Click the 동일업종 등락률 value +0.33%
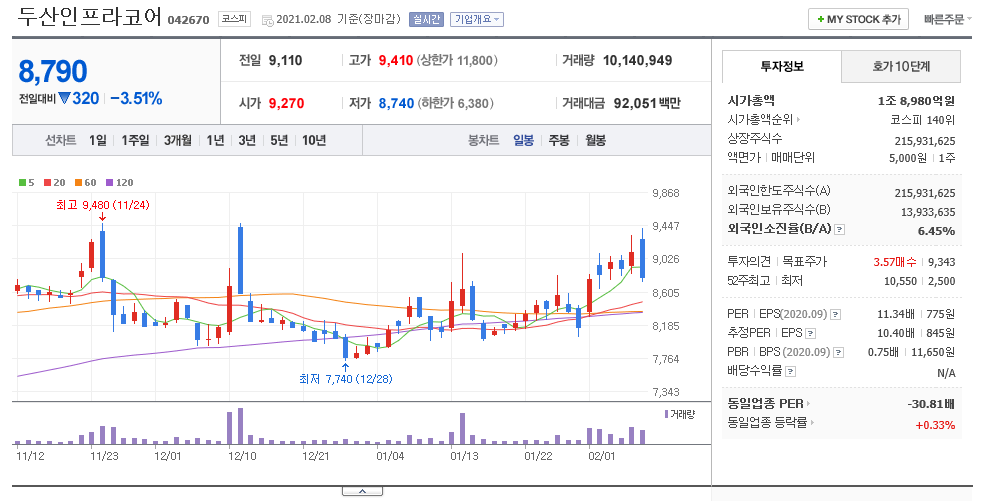988x501 pixels. (x=935, y=425)
